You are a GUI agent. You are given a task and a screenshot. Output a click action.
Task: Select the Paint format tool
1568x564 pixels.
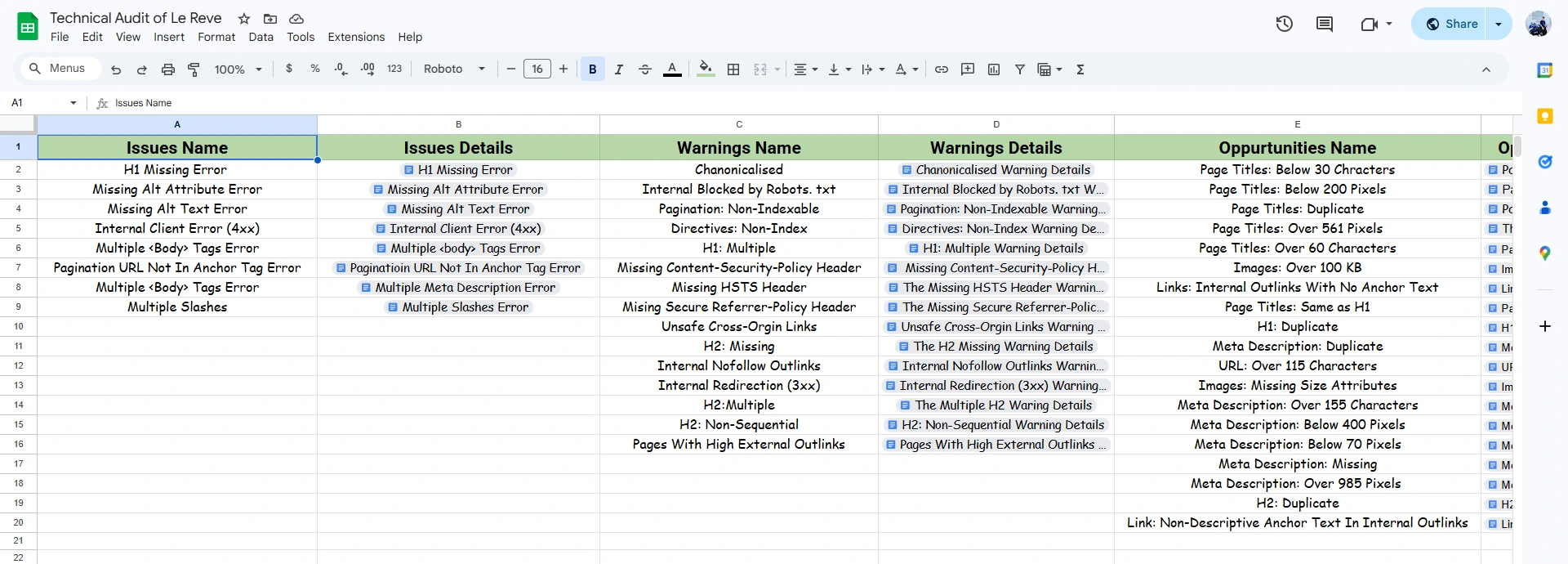(194, 69)
